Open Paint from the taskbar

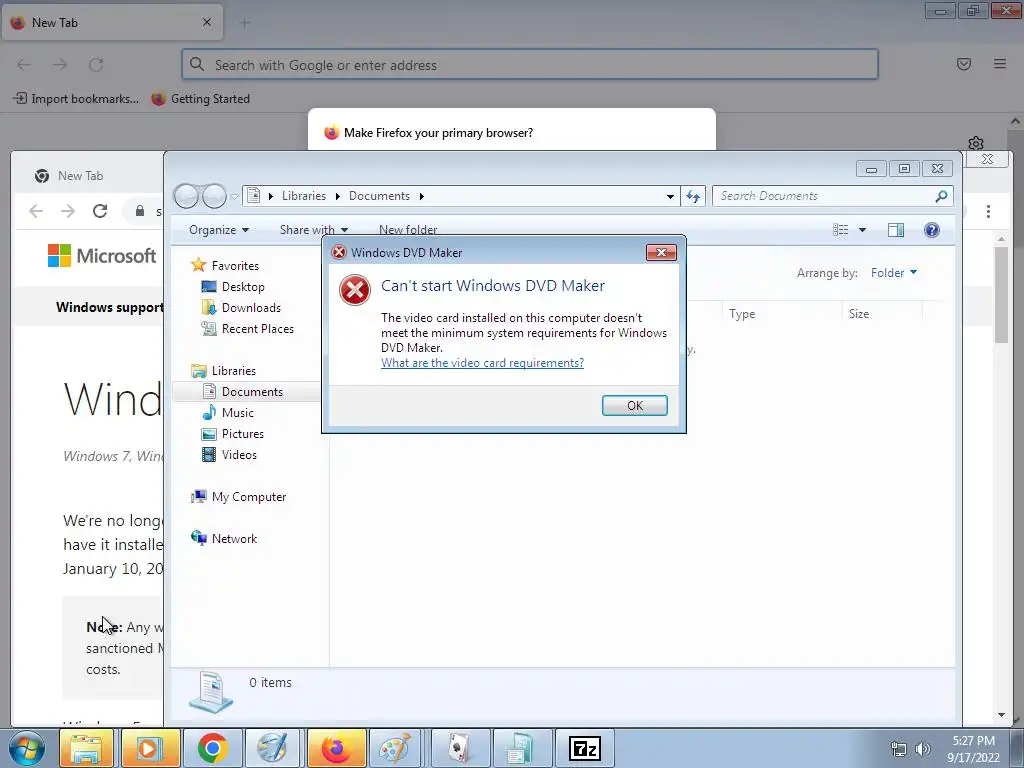396,748
